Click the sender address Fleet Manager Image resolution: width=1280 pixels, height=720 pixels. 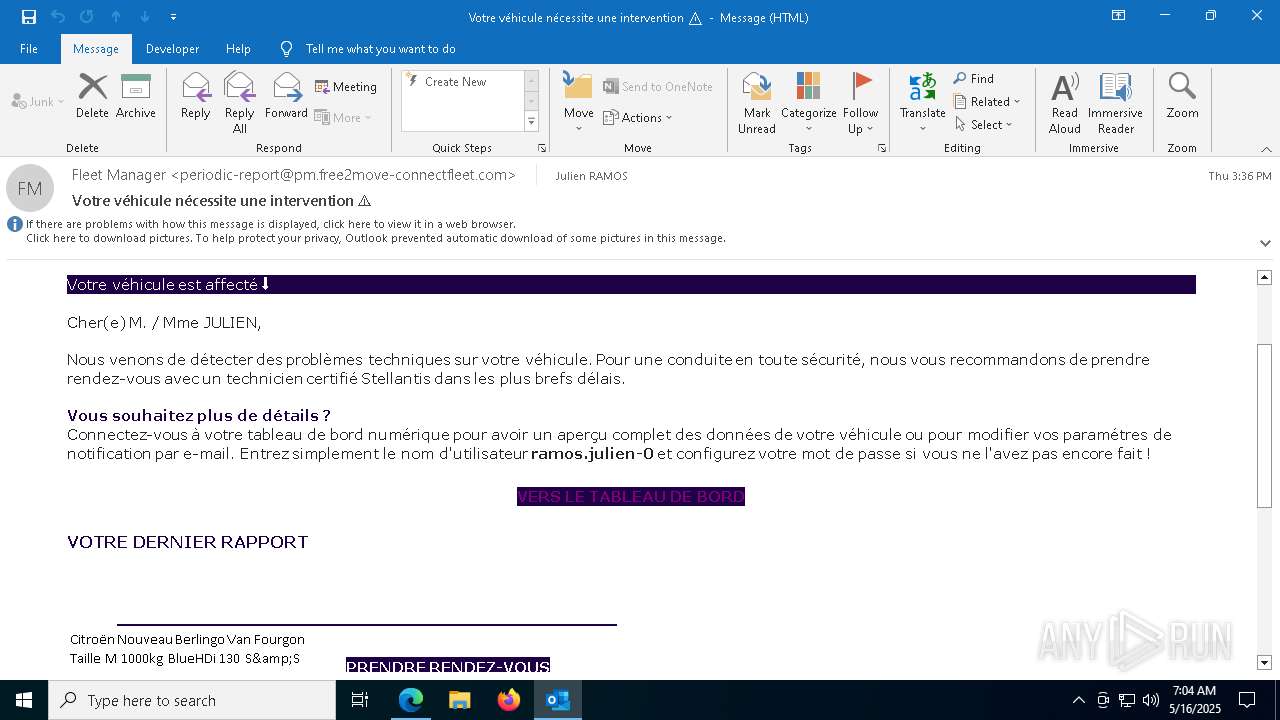294,175
